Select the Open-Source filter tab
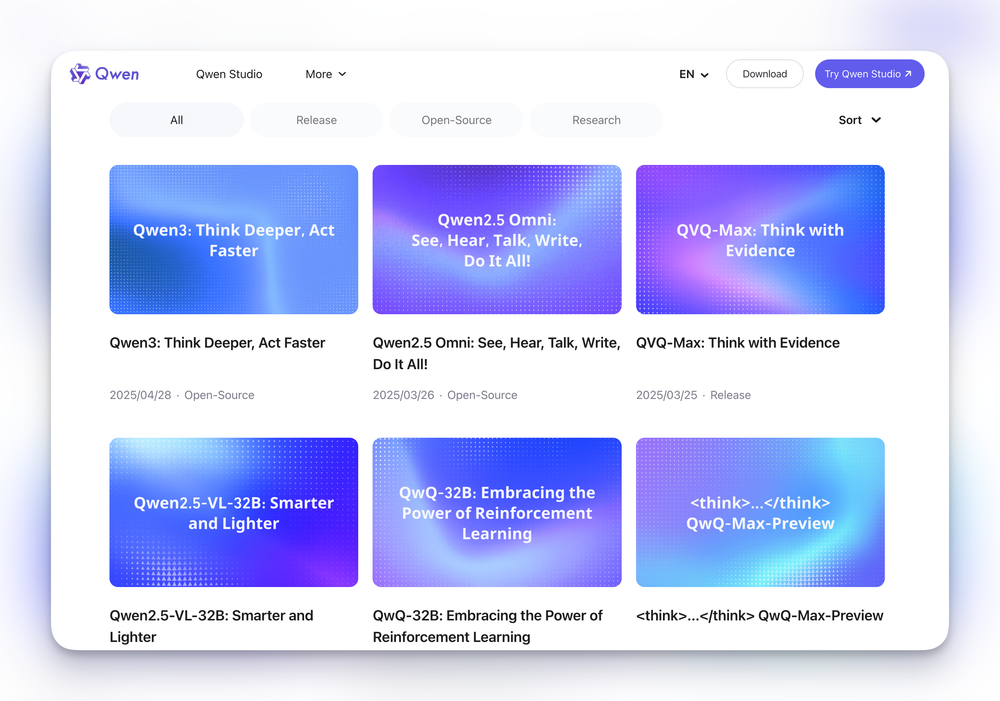Screen dimensions: 1000x701 (457, 120)
